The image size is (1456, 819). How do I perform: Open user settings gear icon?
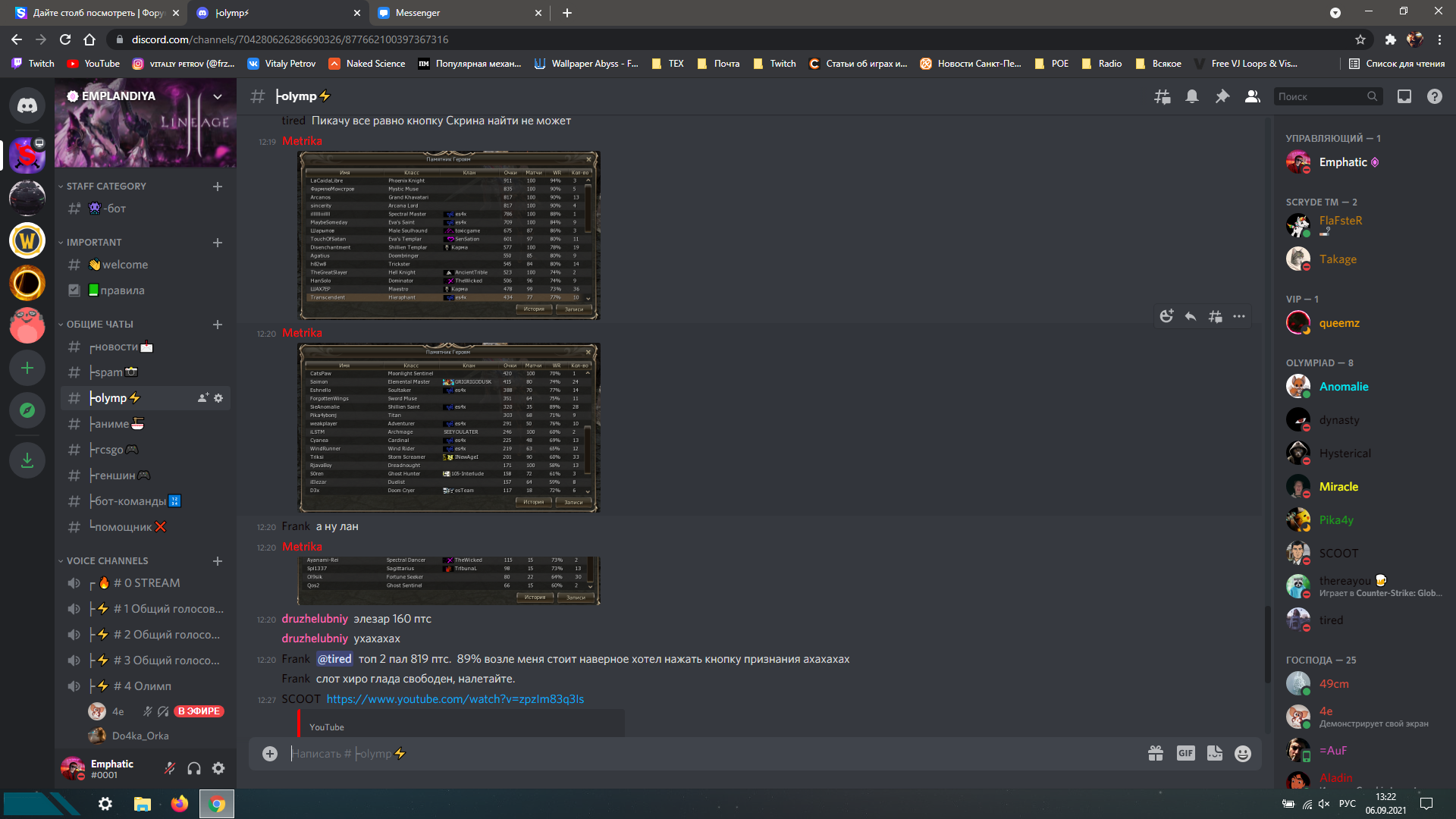(x=218, y=768)
